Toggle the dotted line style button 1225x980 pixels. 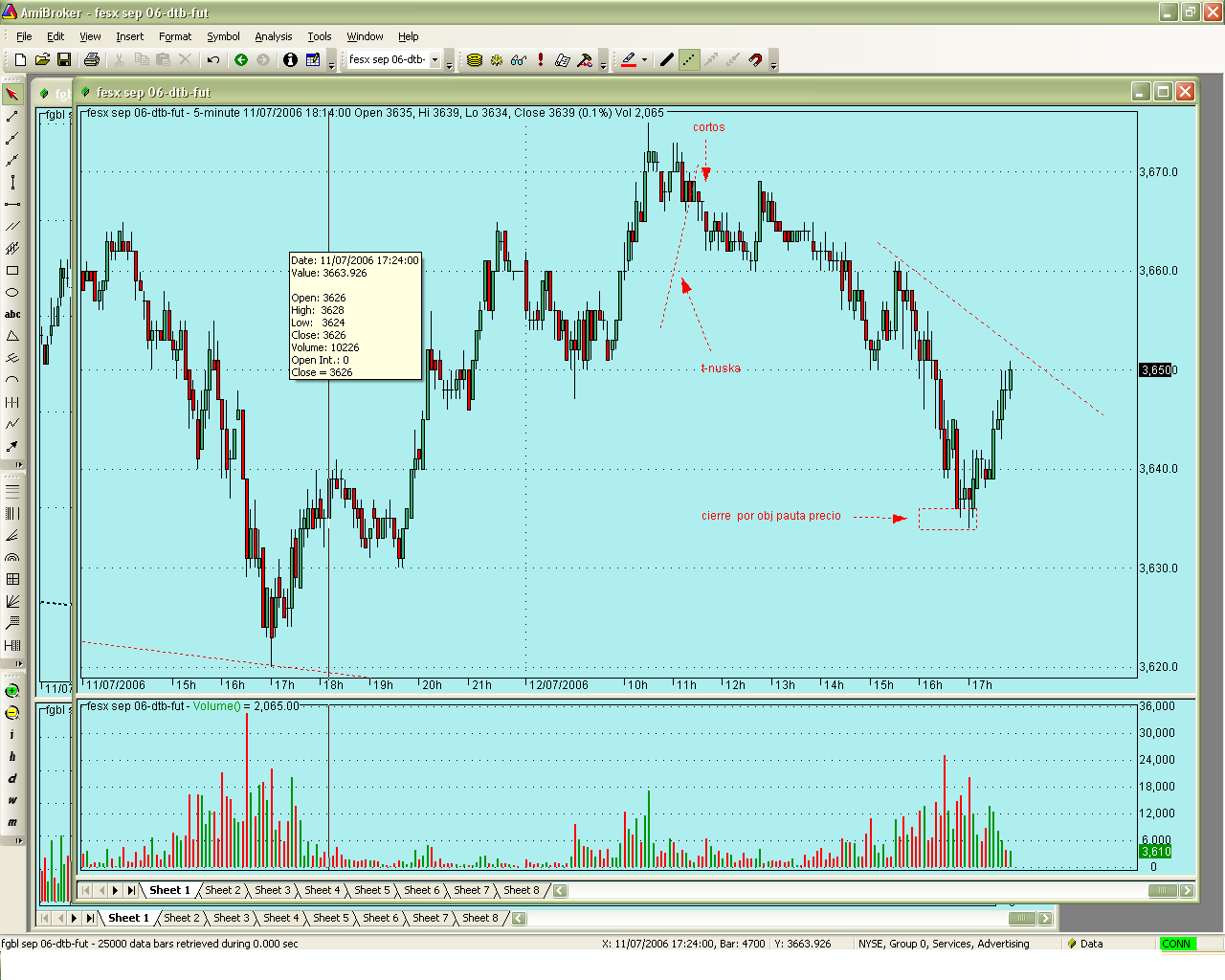(689, 59)
